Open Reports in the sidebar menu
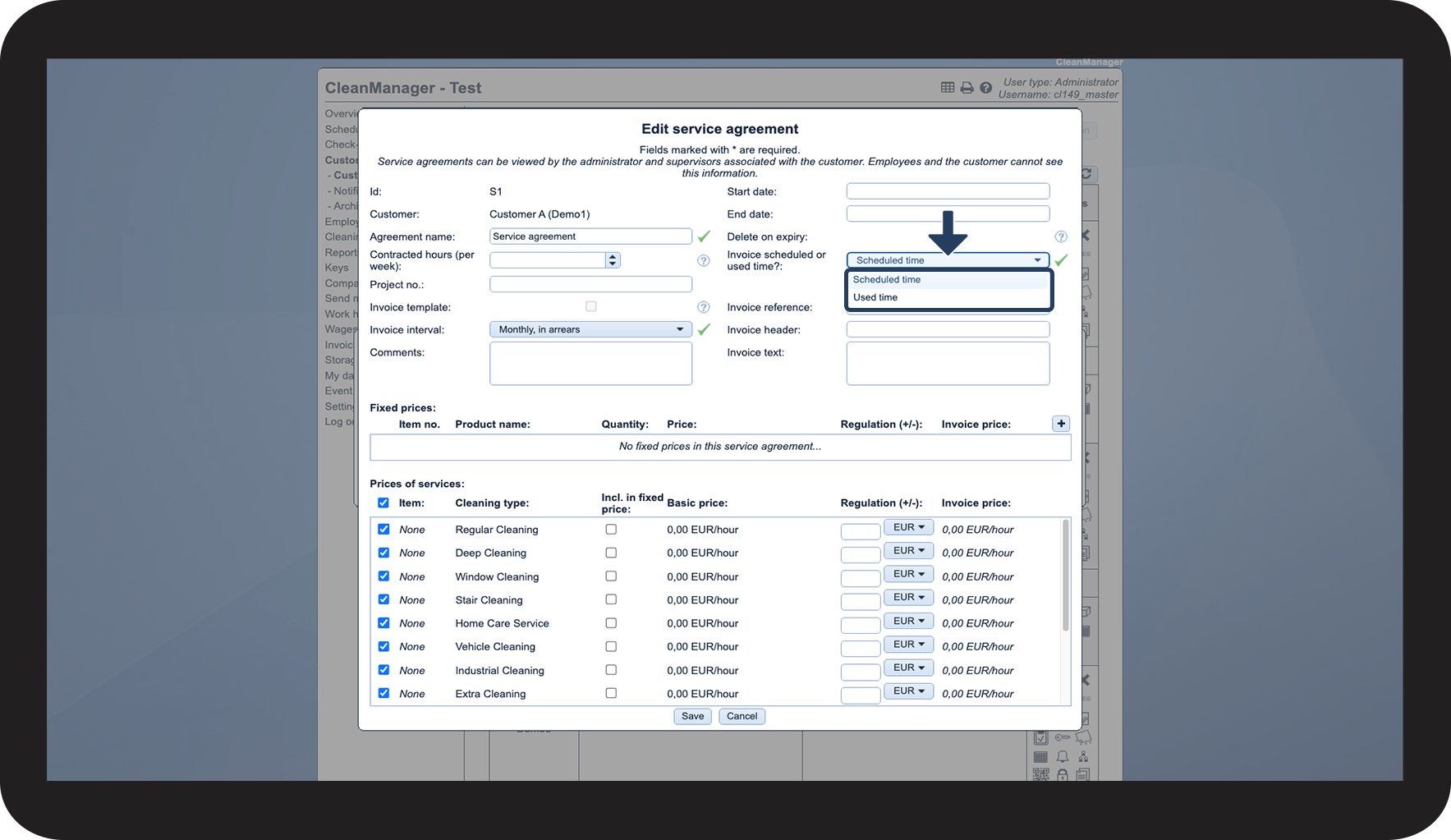 [x=341, y=253]
